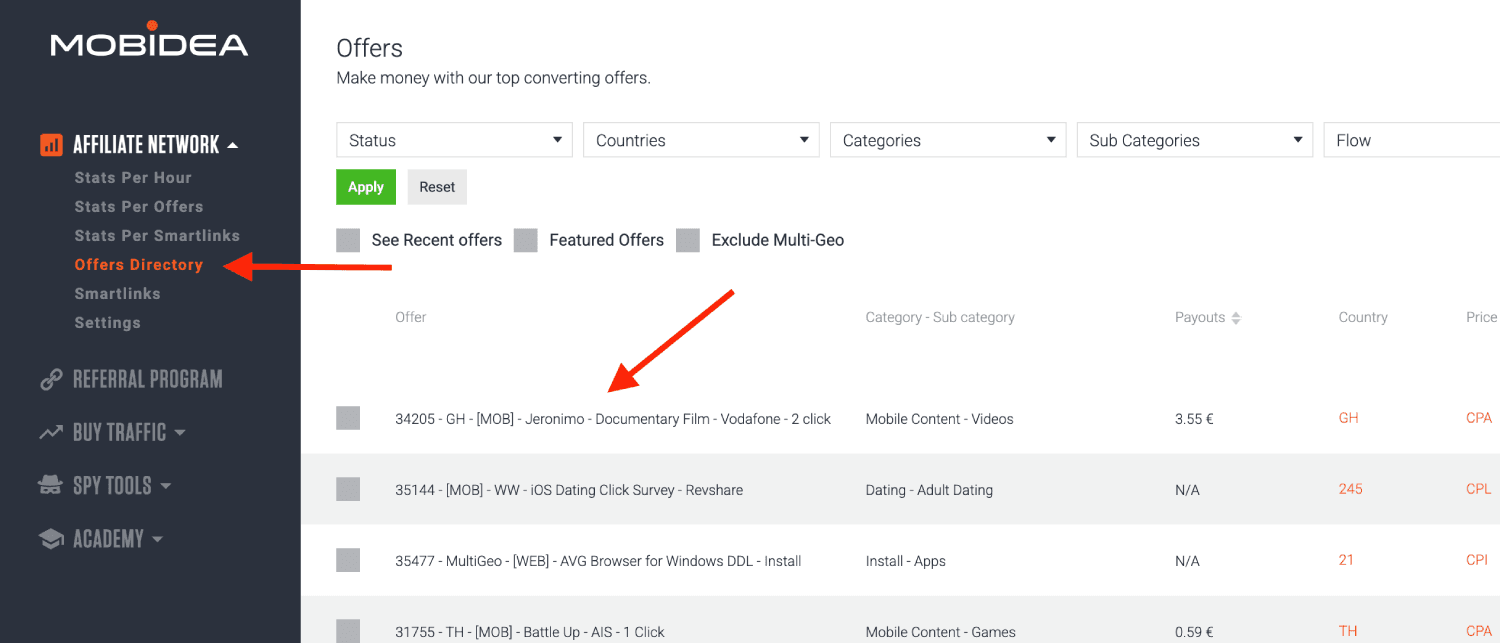Click Category - Sub category column header
This screenshot has height=643, width=1500.
[940, 317]
